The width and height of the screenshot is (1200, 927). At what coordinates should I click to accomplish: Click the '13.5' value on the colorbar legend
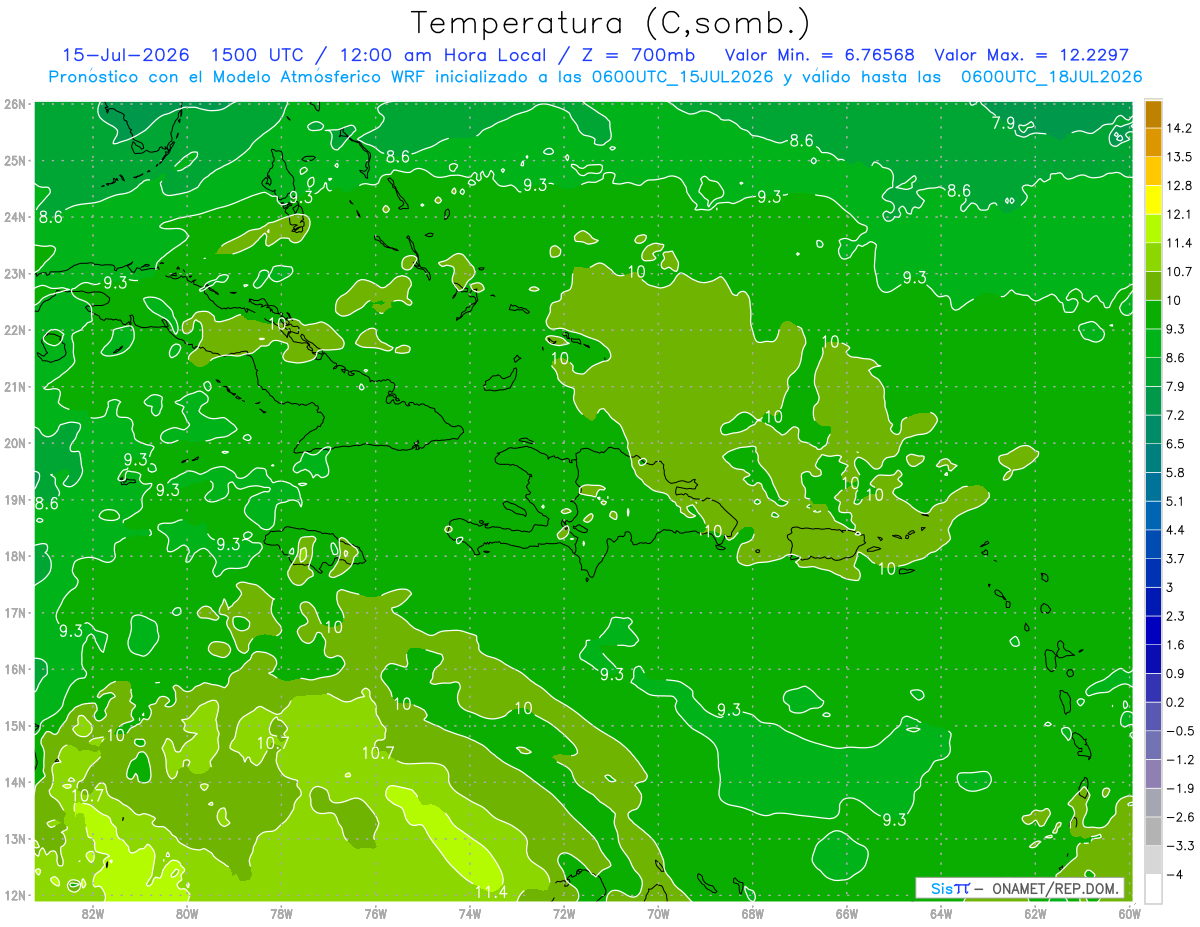(1182, 157)
